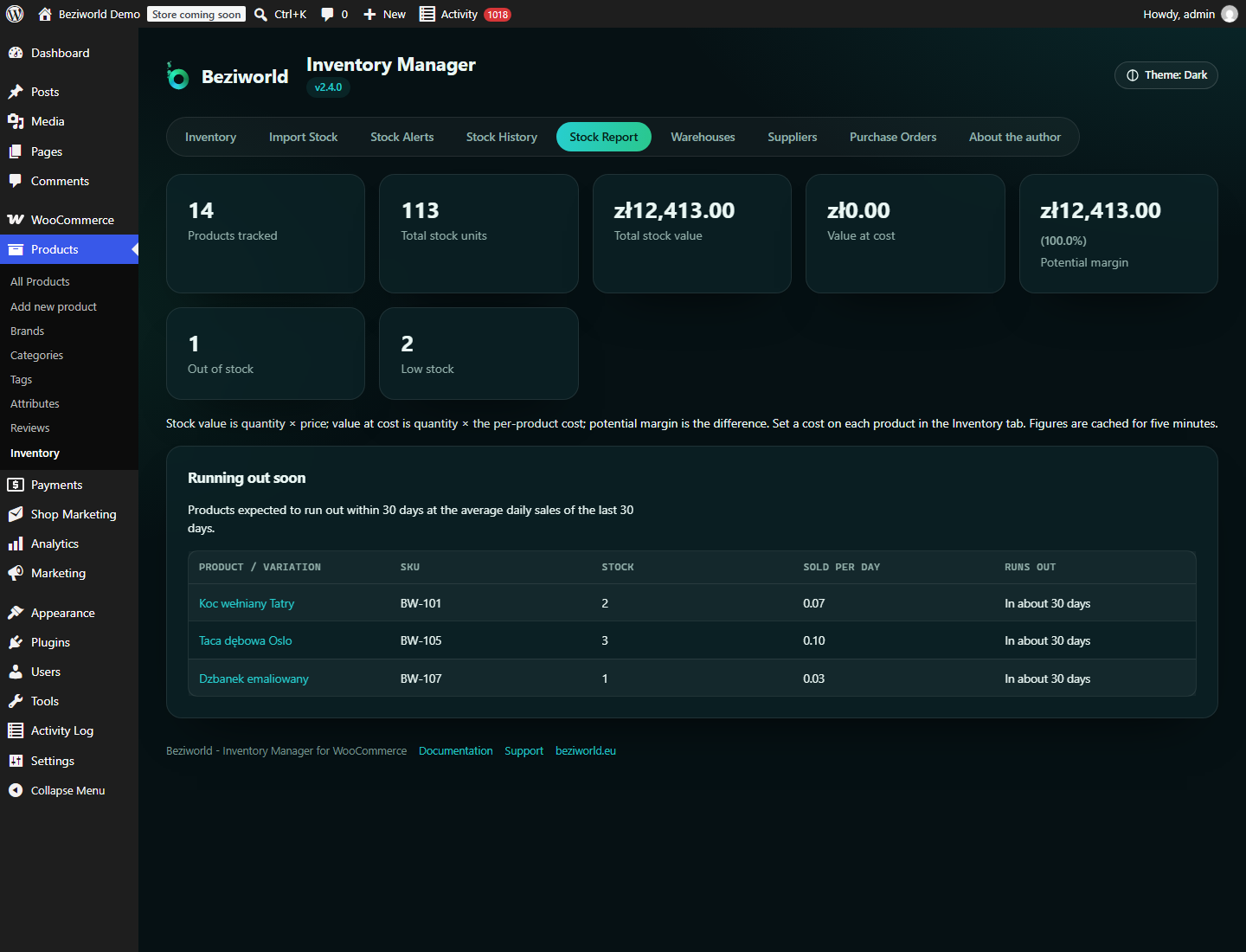Screen dimensions: 1246x952
Task: Click the WordPress logo icon
Action: 15,14
